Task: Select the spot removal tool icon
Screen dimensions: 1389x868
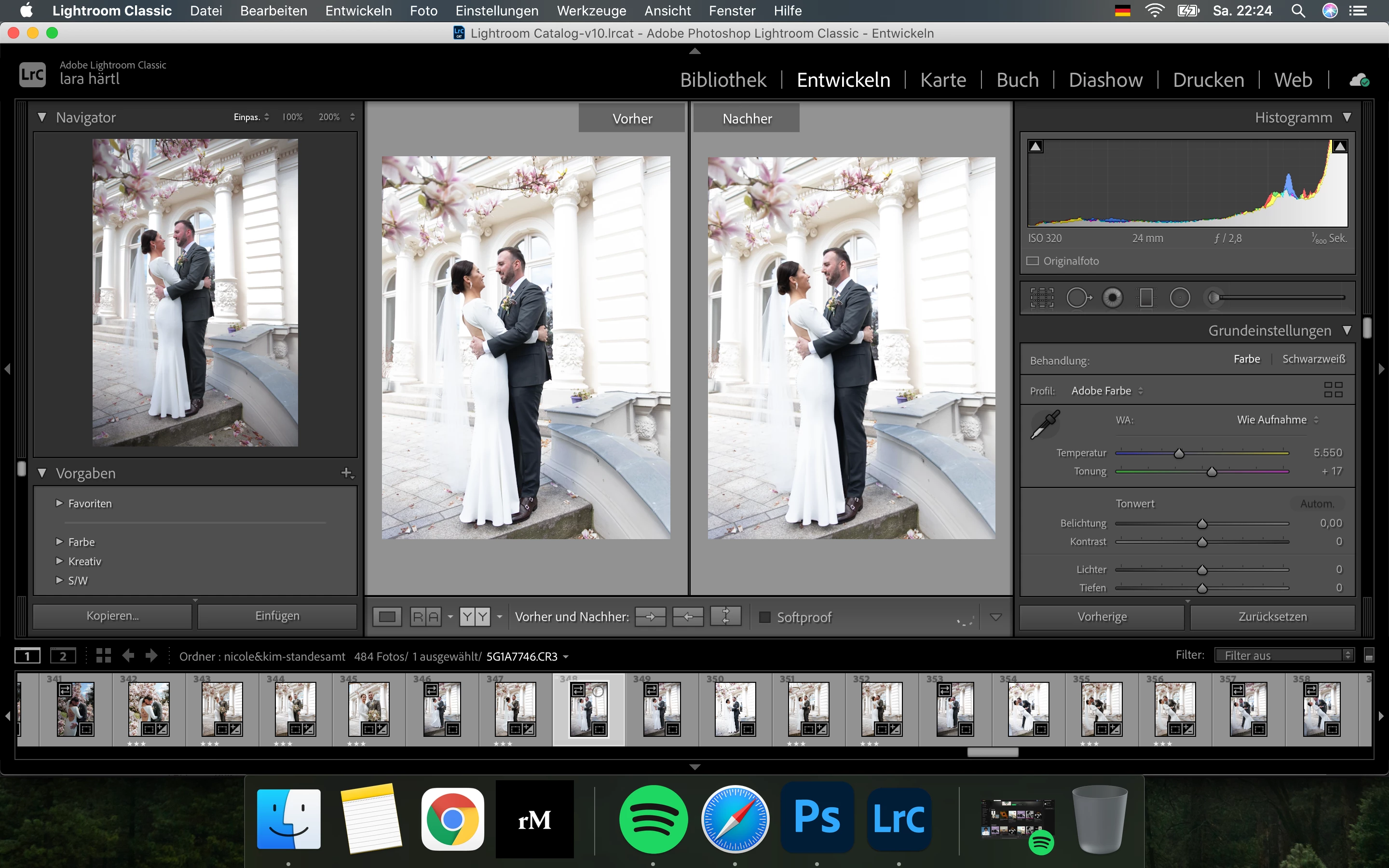Action: tap(1078, 298)
